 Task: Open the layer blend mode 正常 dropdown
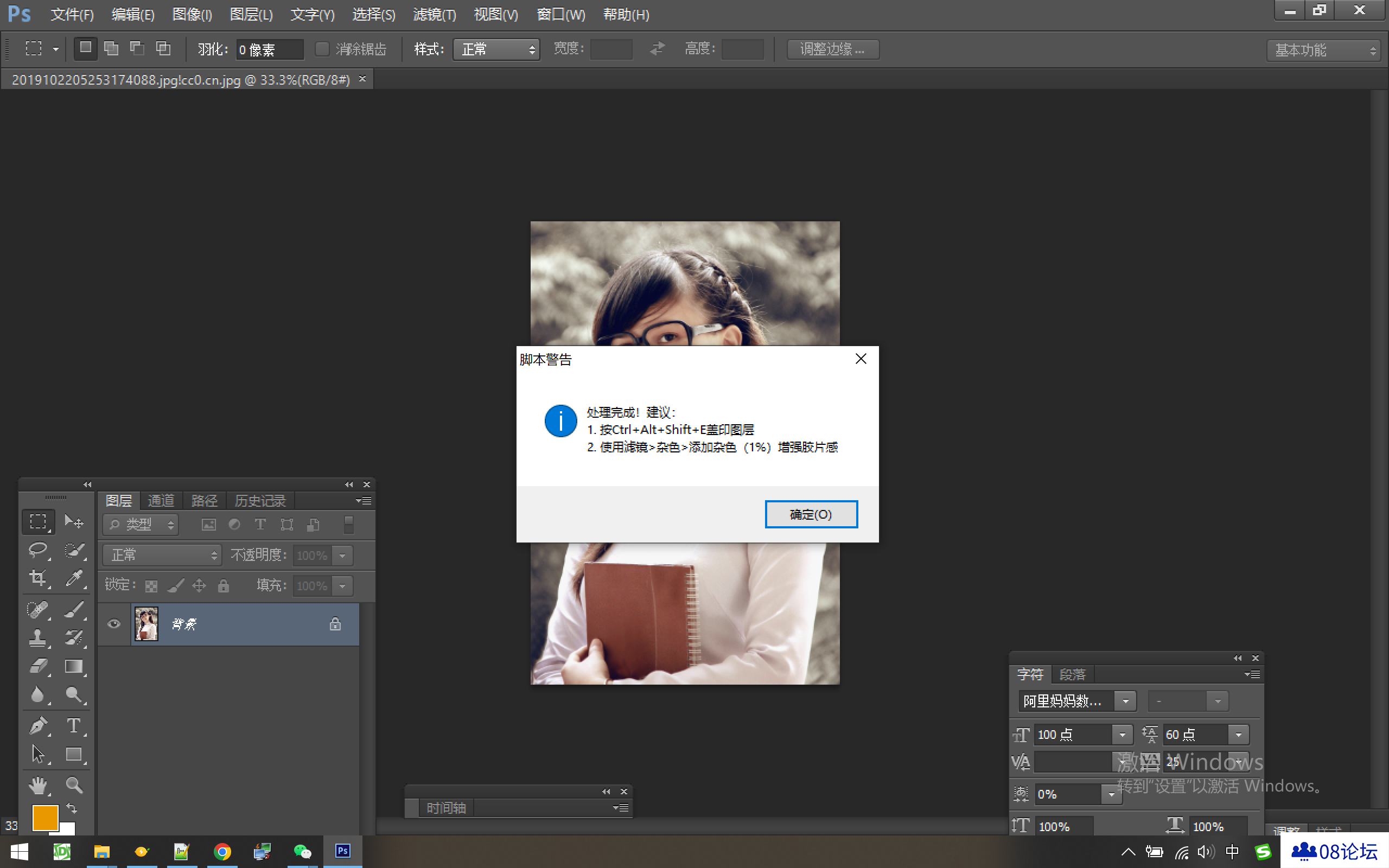[x=162, y=555]
